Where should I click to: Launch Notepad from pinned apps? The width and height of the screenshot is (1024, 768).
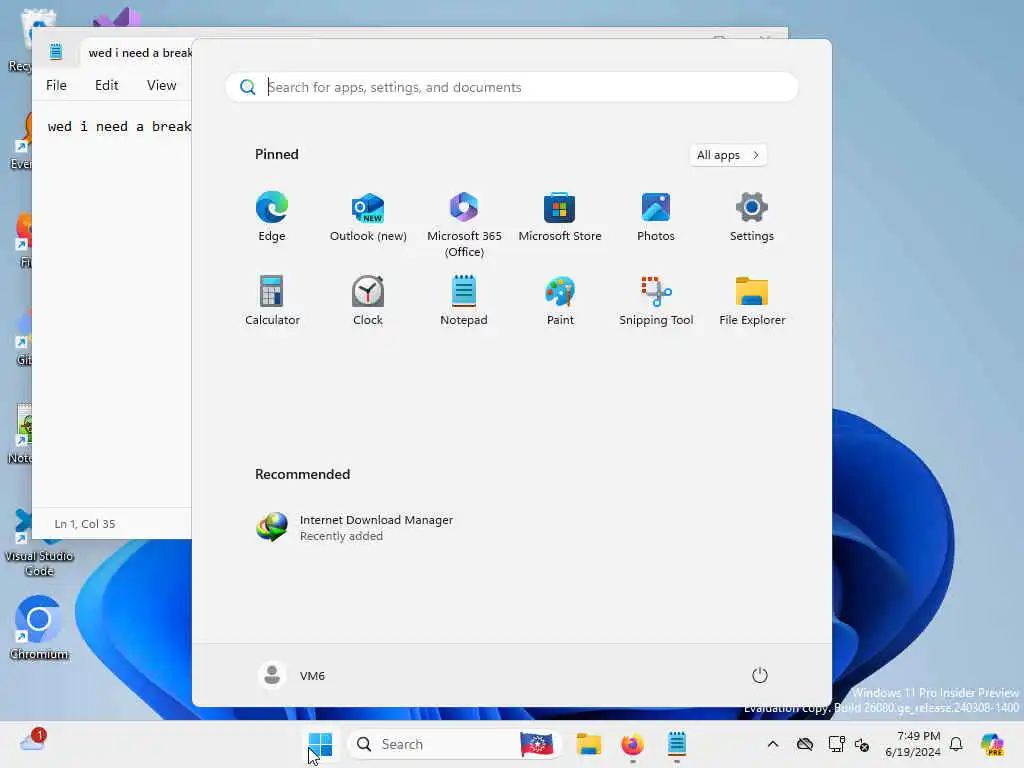464,300
